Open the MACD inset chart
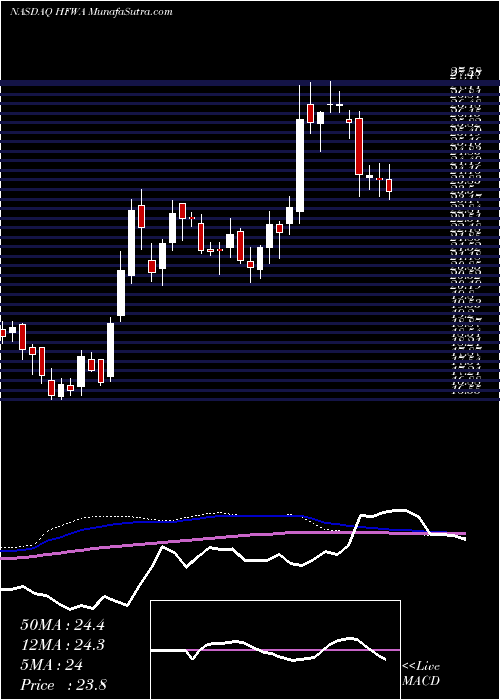The height and width of the screenshot is (700, 500). [x=275, y=650]
